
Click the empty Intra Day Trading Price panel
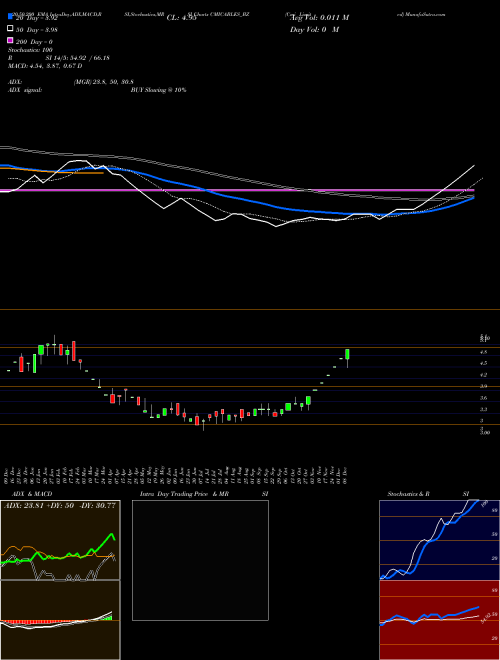pyautogui.click(x=200, y=560)
